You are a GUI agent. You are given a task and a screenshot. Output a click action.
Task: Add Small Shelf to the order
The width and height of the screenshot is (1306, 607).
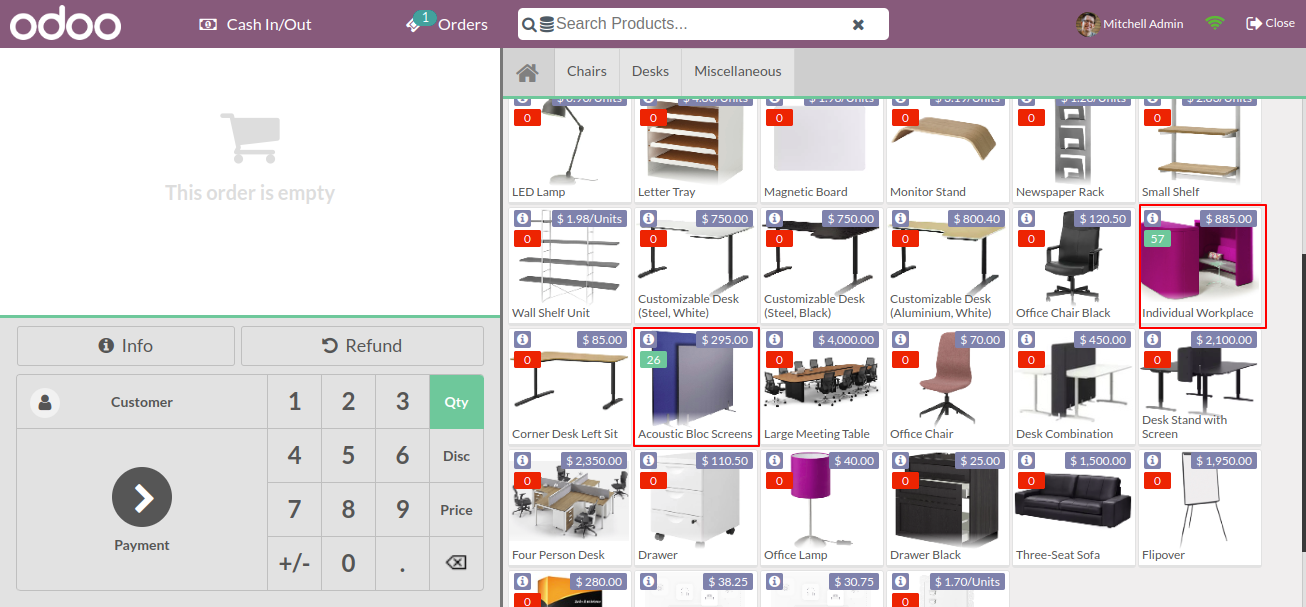tap(1201, 150)
